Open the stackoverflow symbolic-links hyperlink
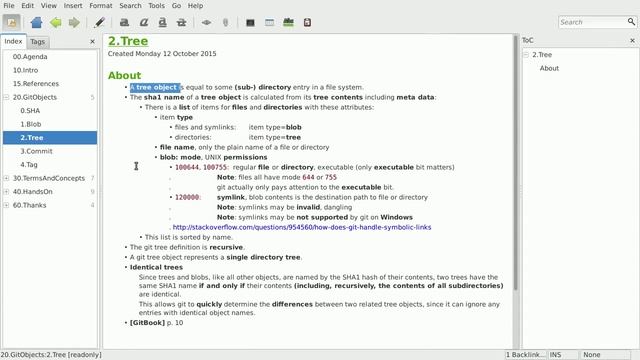The width and height of the screenshot is (640, 360). [x=302, y=227]
